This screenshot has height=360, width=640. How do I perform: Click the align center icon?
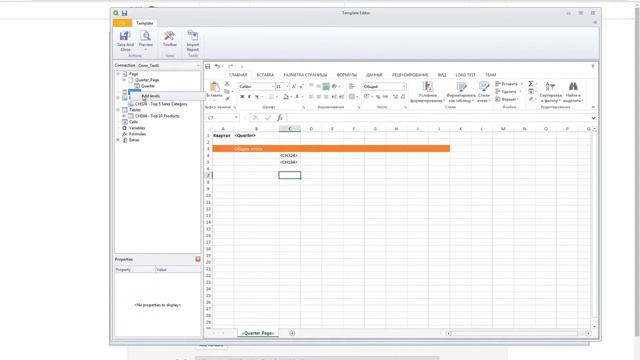pyautogui.click(x=319, y=97)
